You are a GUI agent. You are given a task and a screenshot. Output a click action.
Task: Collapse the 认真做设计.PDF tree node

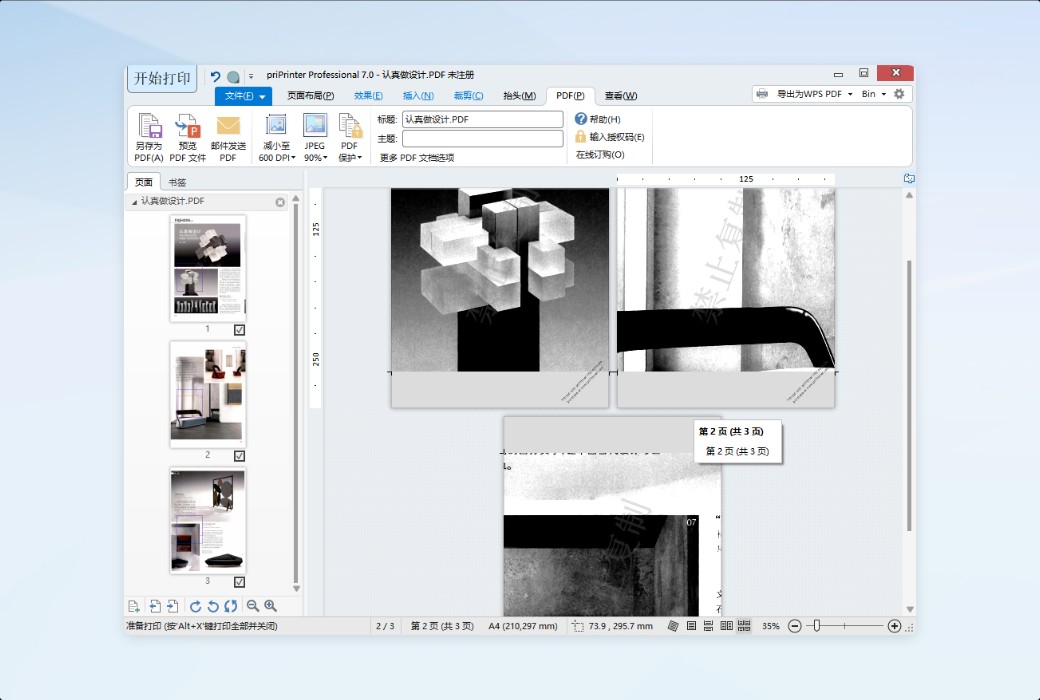point(134,202)
